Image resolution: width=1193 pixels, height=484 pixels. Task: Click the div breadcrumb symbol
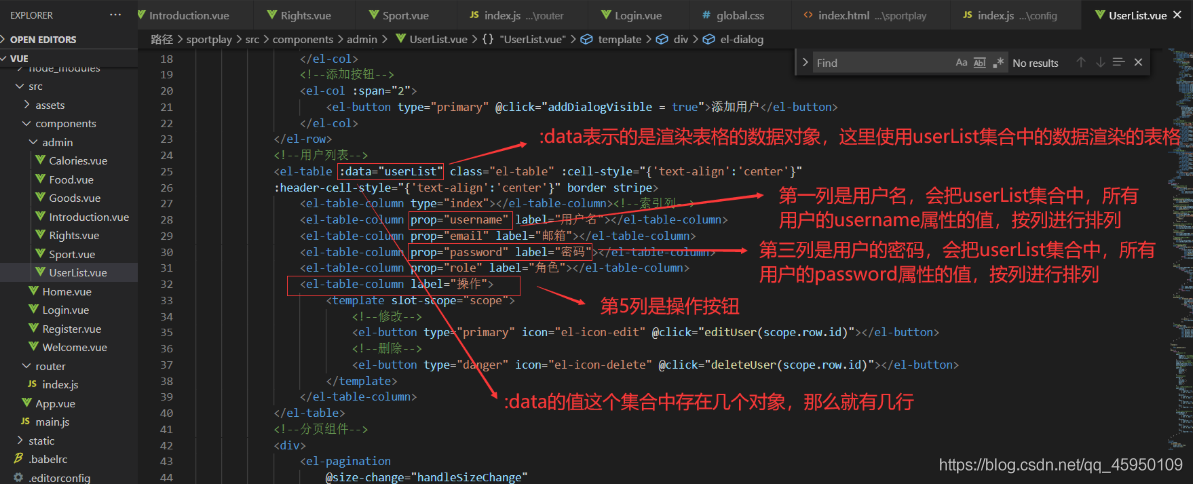pos(672,40)
